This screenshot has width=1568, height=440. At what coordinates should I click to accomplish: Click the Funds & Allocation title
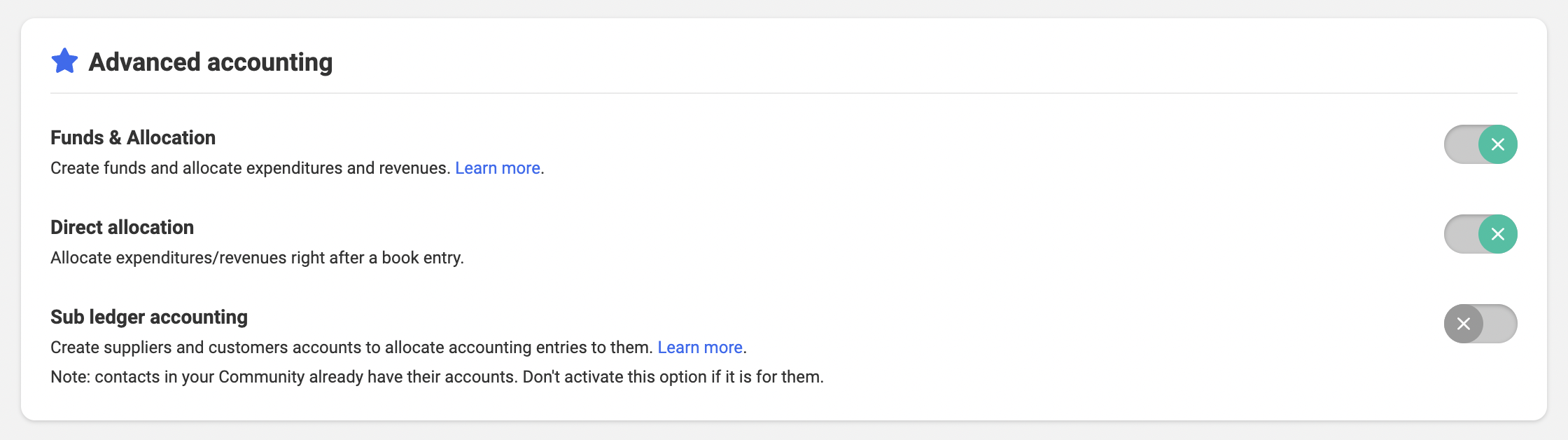(133, 137)
